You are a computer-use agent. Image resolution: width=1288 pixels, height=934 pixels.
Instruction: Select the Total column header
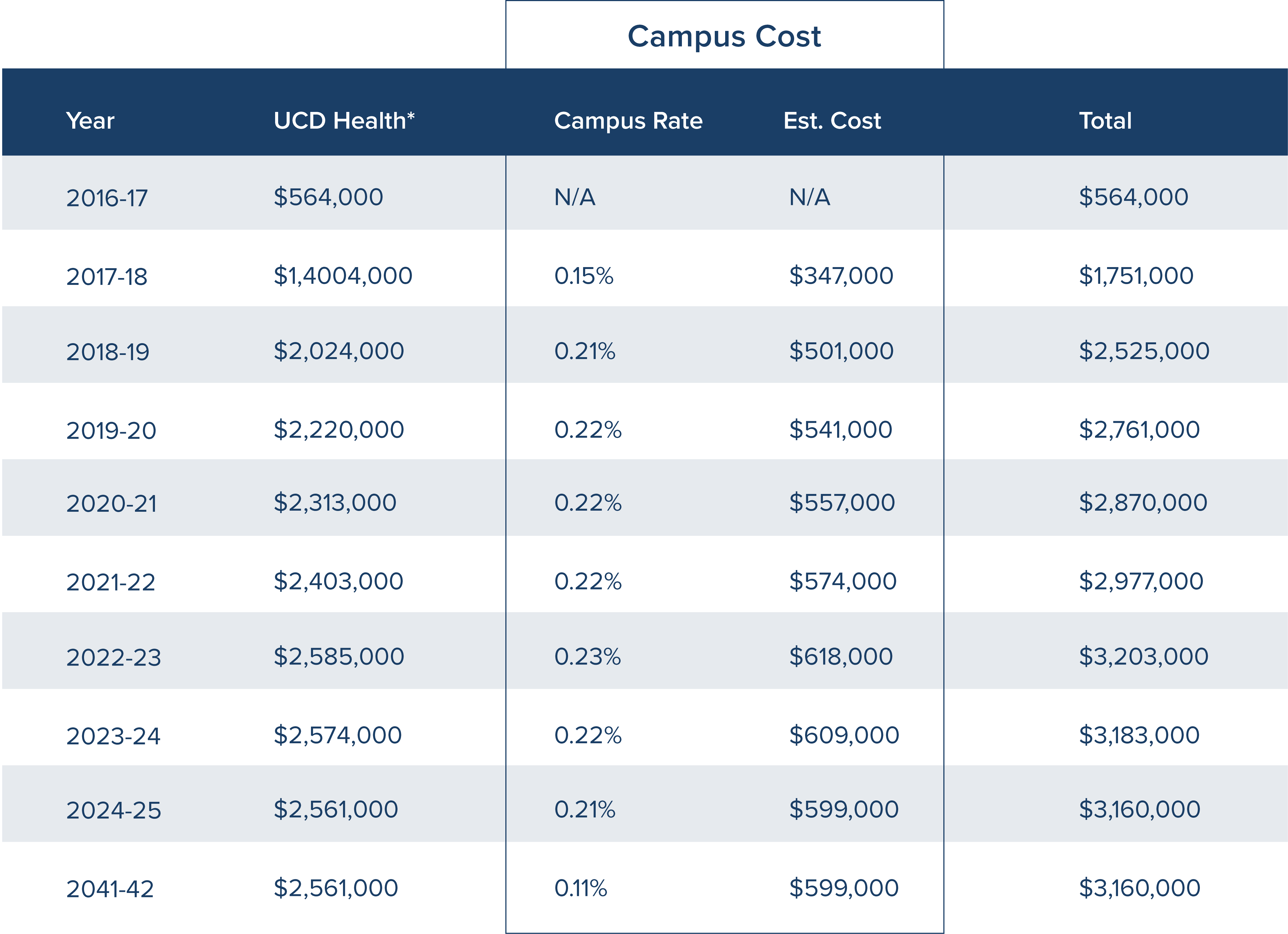pos(1105,121)
